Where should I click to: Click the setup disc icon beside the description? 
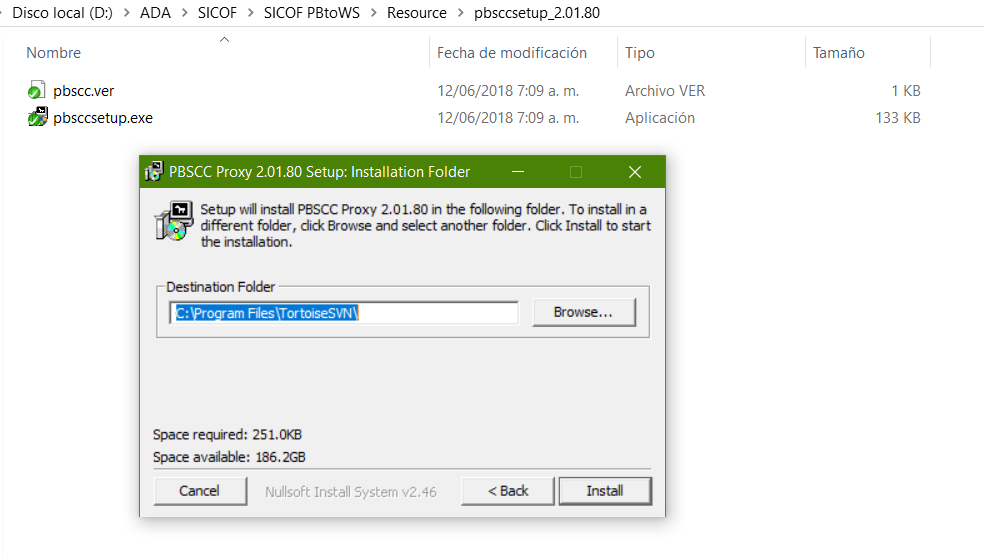point(173,221)
